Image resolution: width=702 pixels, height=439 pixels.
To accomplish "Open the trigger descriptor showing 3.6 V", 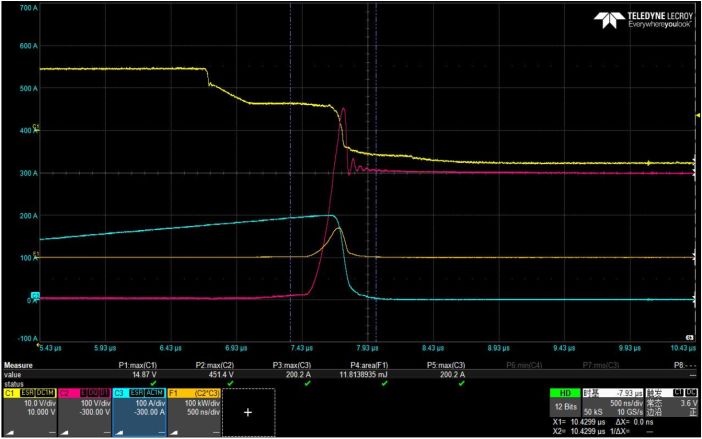I will [x=672, y=402].
